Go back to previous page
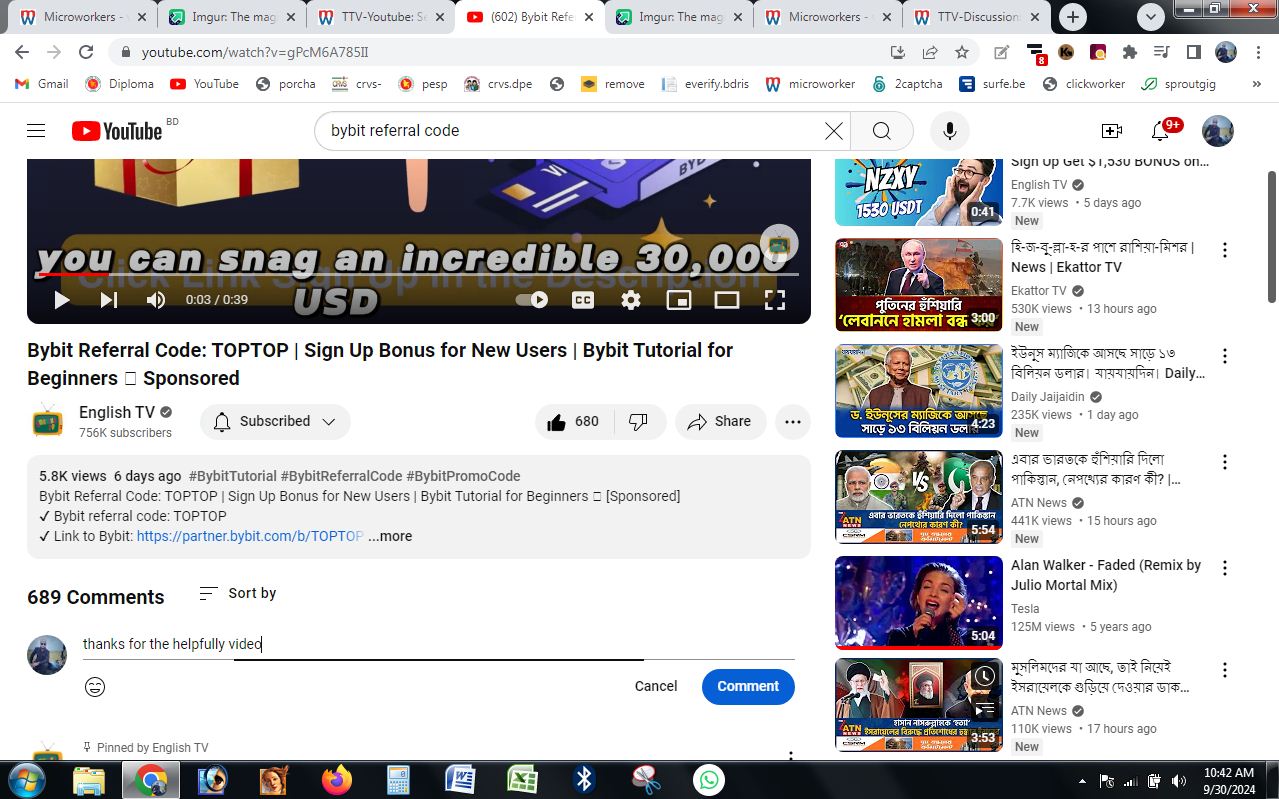 (22, 52)
